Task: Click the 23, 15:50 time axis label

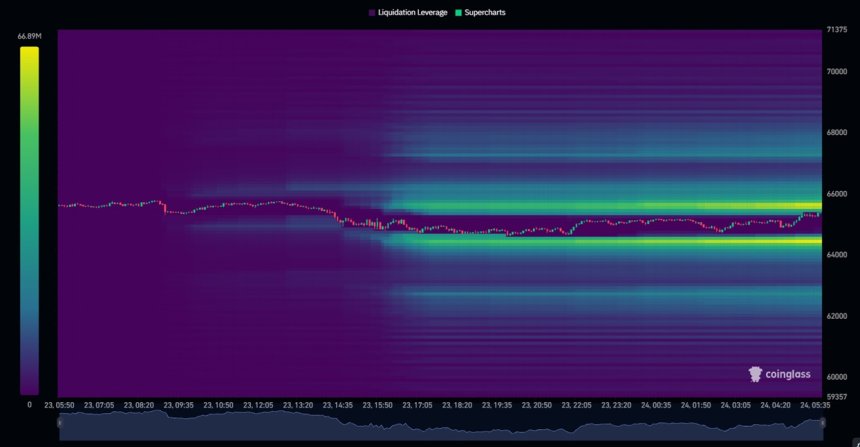Action: click(377, 405)
